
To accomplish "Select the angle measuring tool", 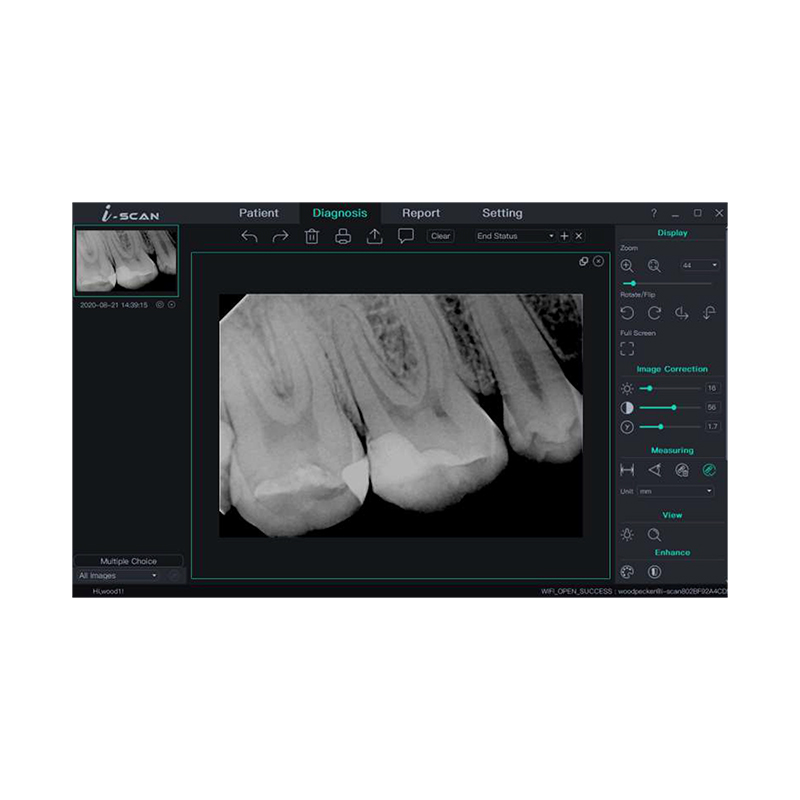I will 654,470.
